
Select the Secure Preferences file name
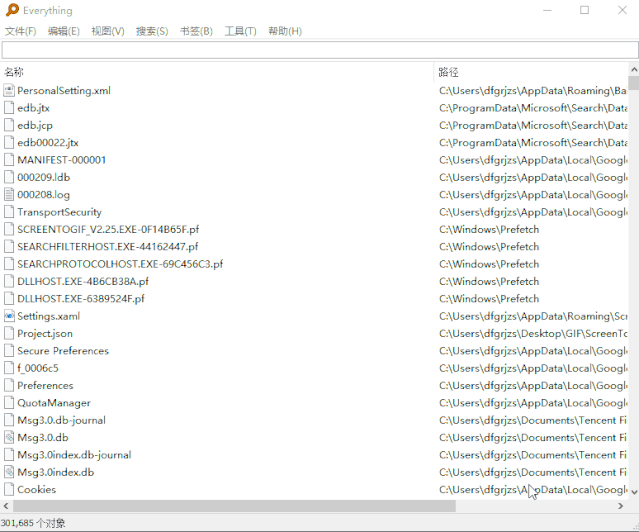pos(63,351)
